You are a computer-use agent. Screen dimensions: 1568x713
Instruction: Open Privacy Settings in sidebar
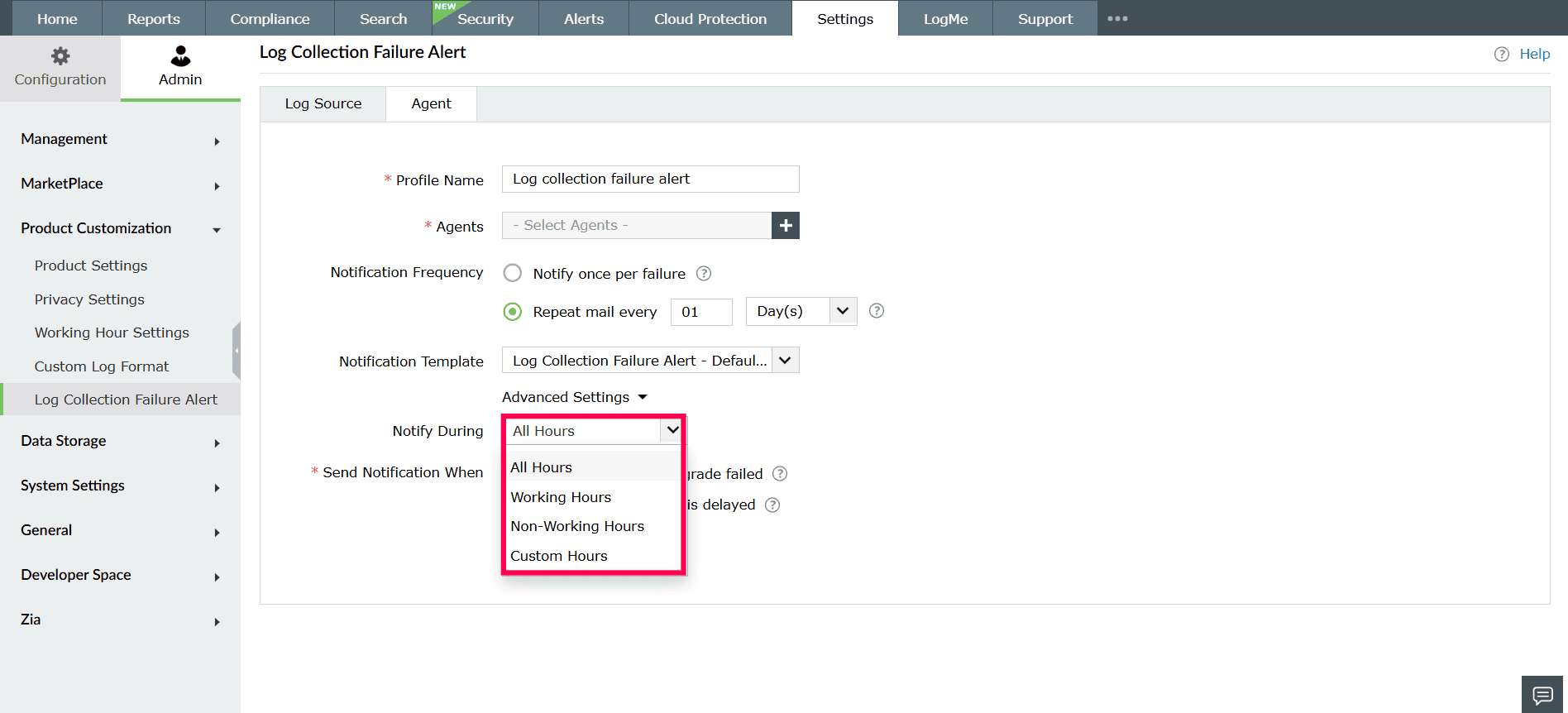89,299
